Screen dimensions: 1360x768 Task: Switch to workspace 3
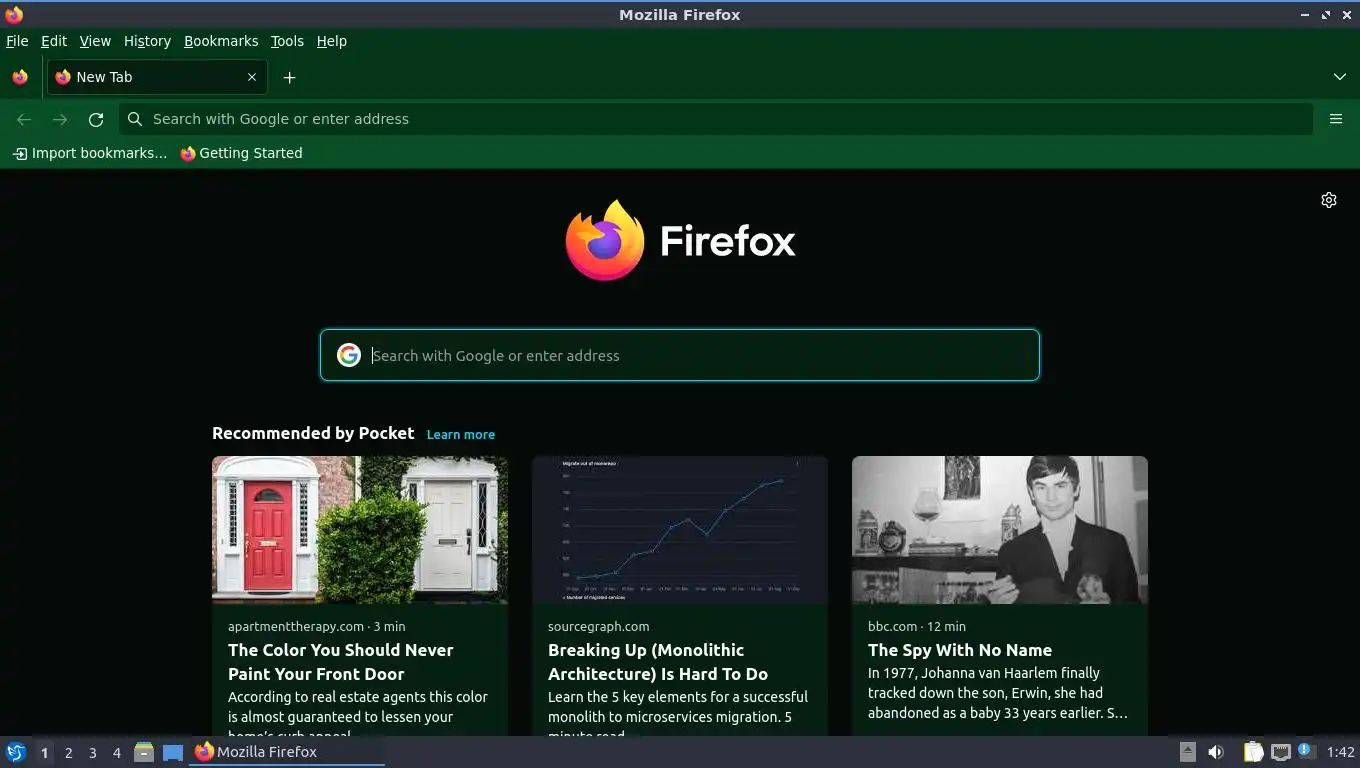[x=93, y=753]
